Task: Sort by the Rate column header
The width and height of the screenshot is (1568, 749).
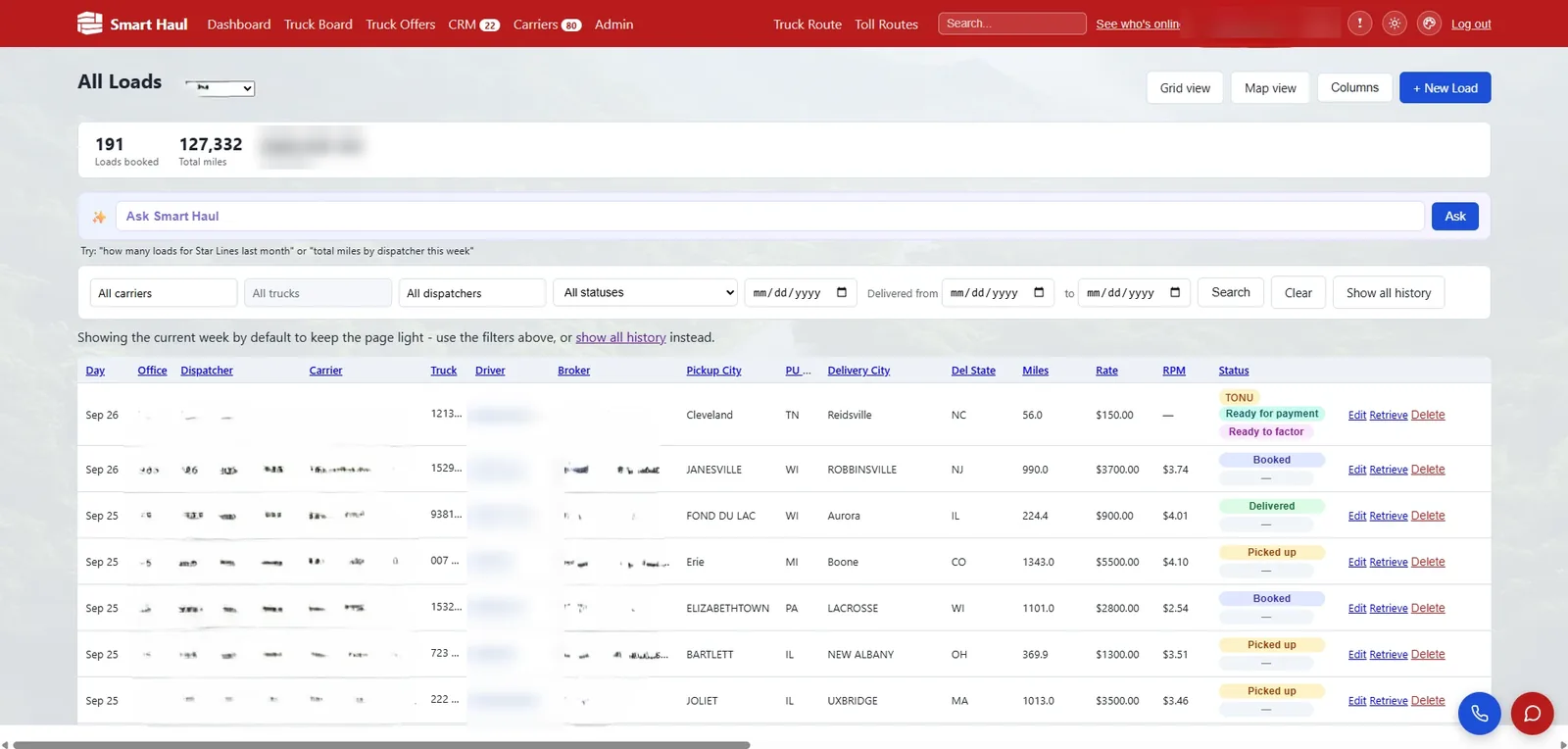Action: pos(1106,371)
